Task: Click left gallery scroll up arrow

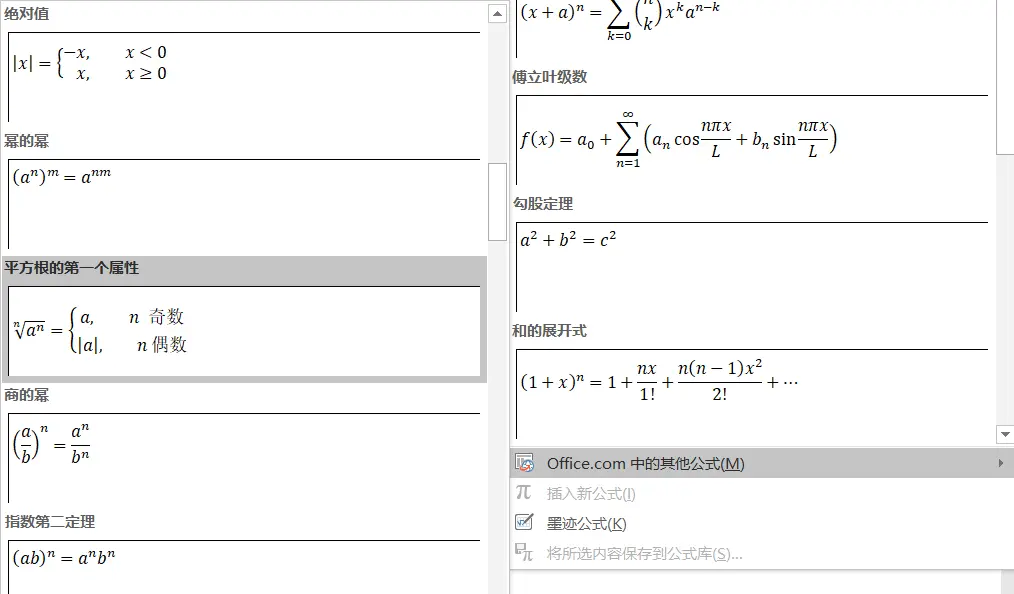Action: click(497, 14)
